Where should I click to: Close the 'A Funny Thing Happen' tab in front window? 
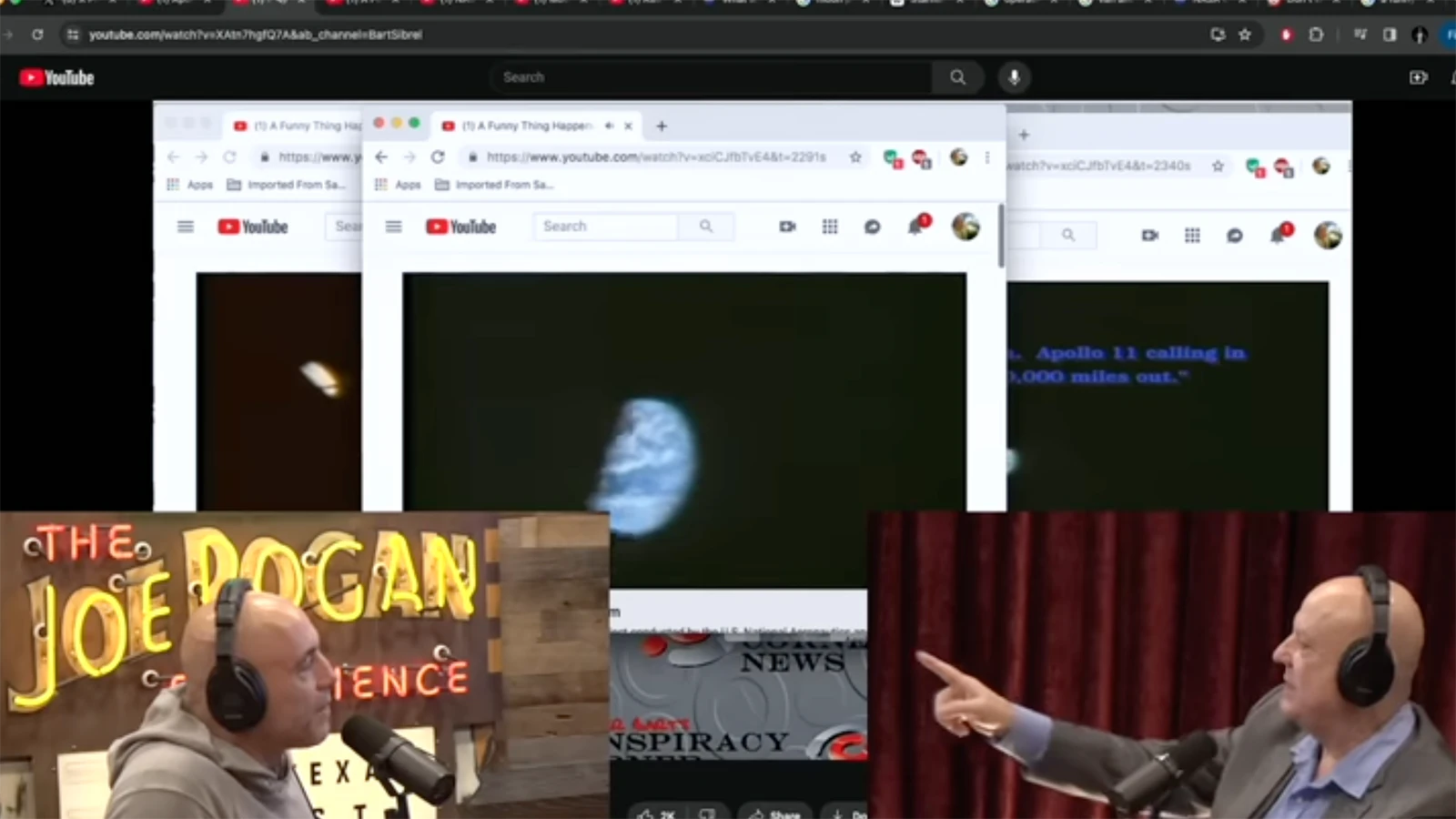tap(628, 126)
